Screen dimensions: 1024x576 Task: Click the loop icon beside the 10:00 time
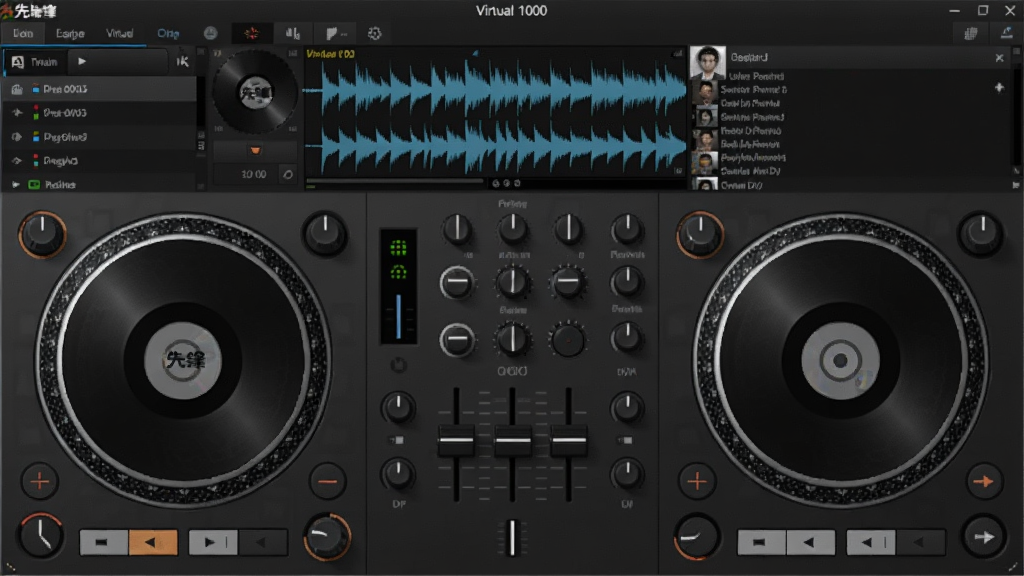click(x=287, y=174)
